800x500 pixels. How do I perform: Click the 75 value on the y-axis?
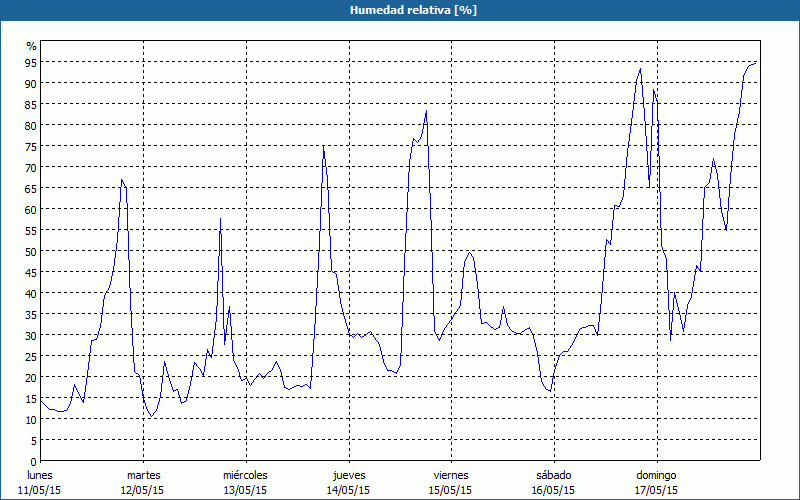coord(31,146)
